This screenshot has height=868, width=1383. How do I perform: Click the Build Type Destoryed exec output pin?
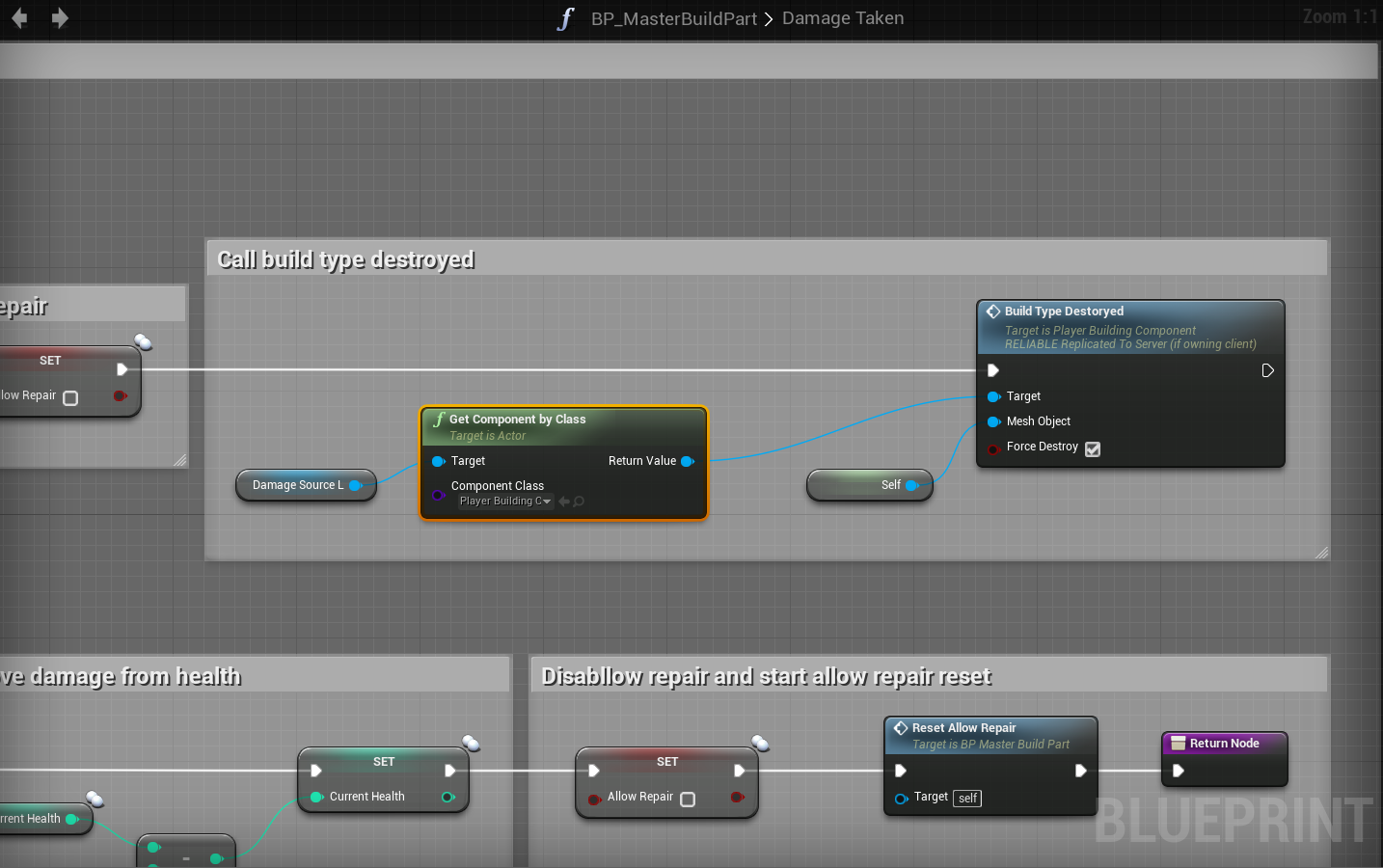pyautogui.click(x=1267, y=370)
